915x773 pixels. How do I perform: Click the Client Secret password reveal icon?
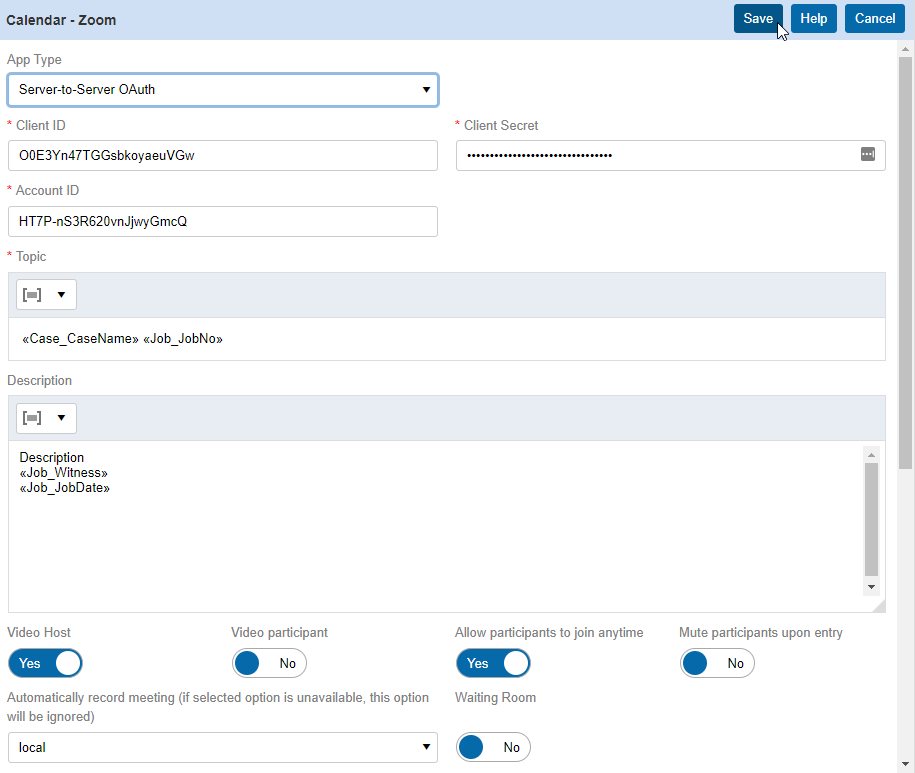(x=867, y=155)
